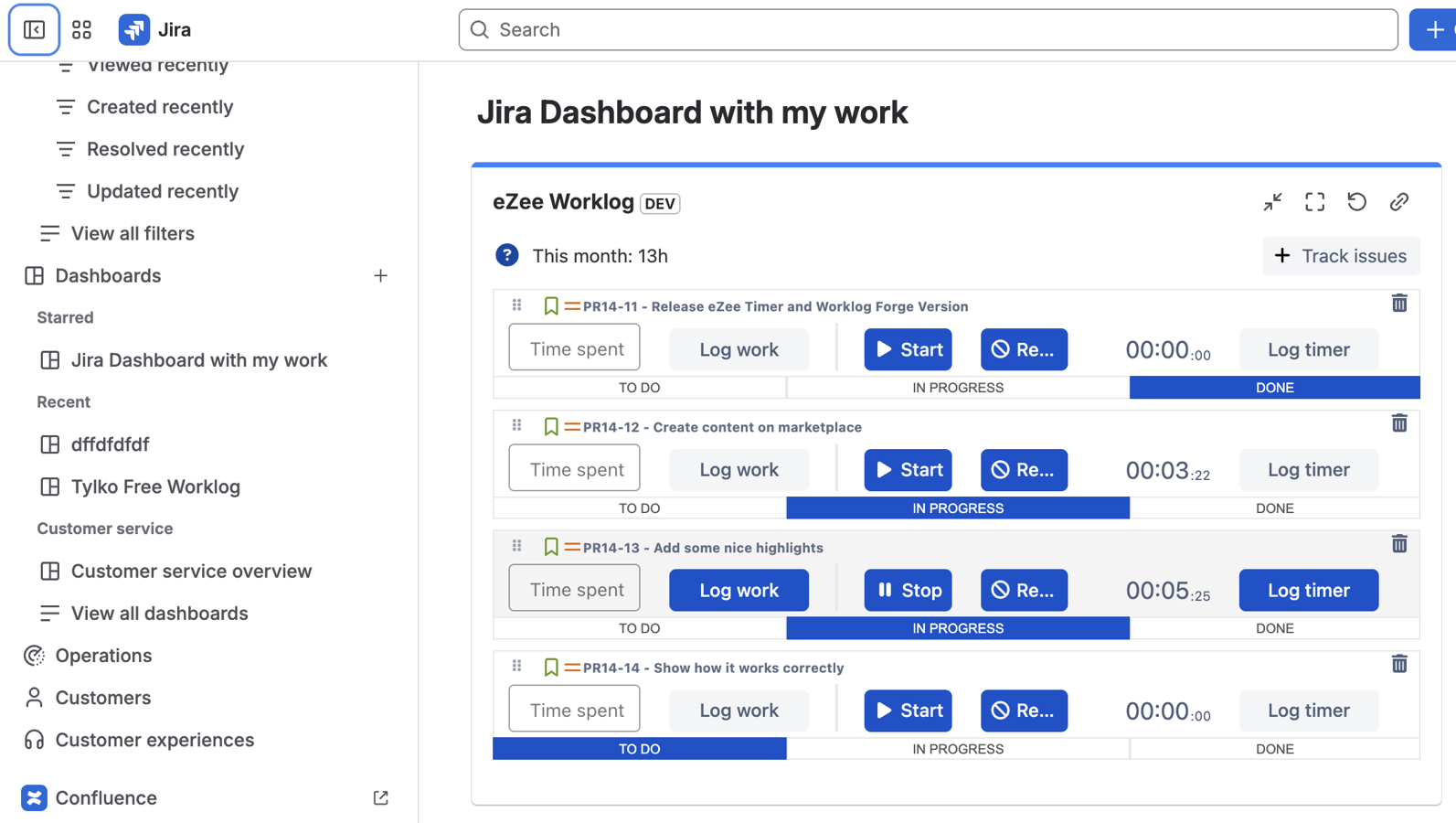The image size is (1456, 823).
Task: Click the drag handle for PR14-11
Action: tap(517, 305)
